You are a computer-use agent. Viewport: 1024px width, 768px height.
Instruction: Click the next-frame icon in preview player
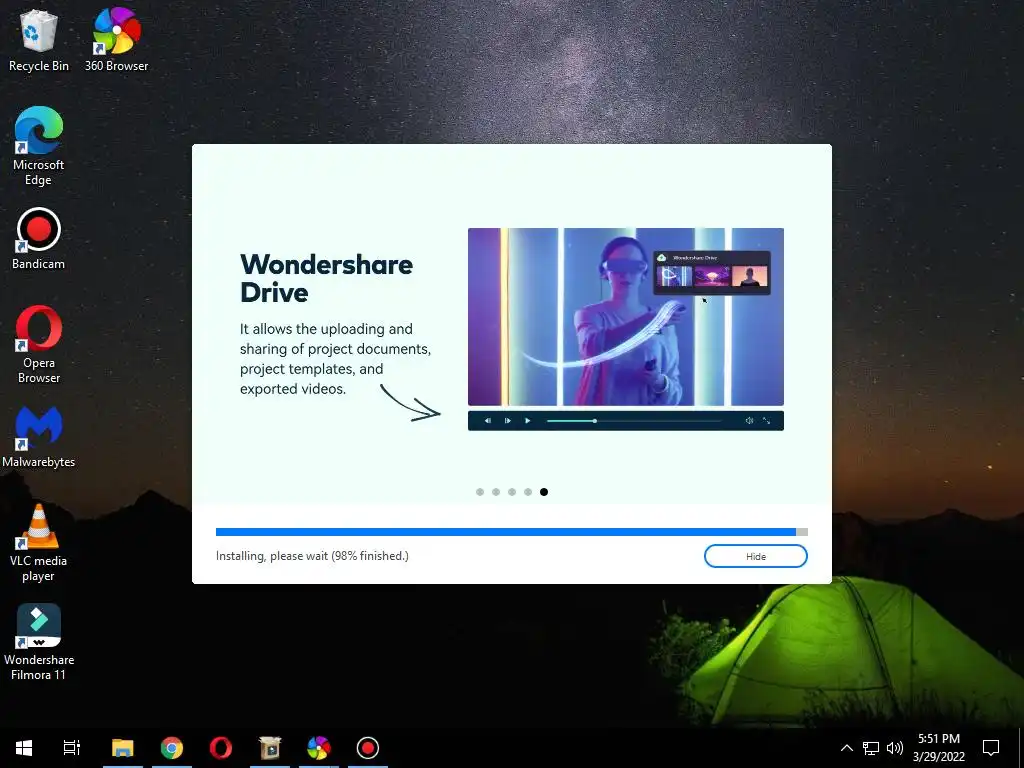pos(507,421)
